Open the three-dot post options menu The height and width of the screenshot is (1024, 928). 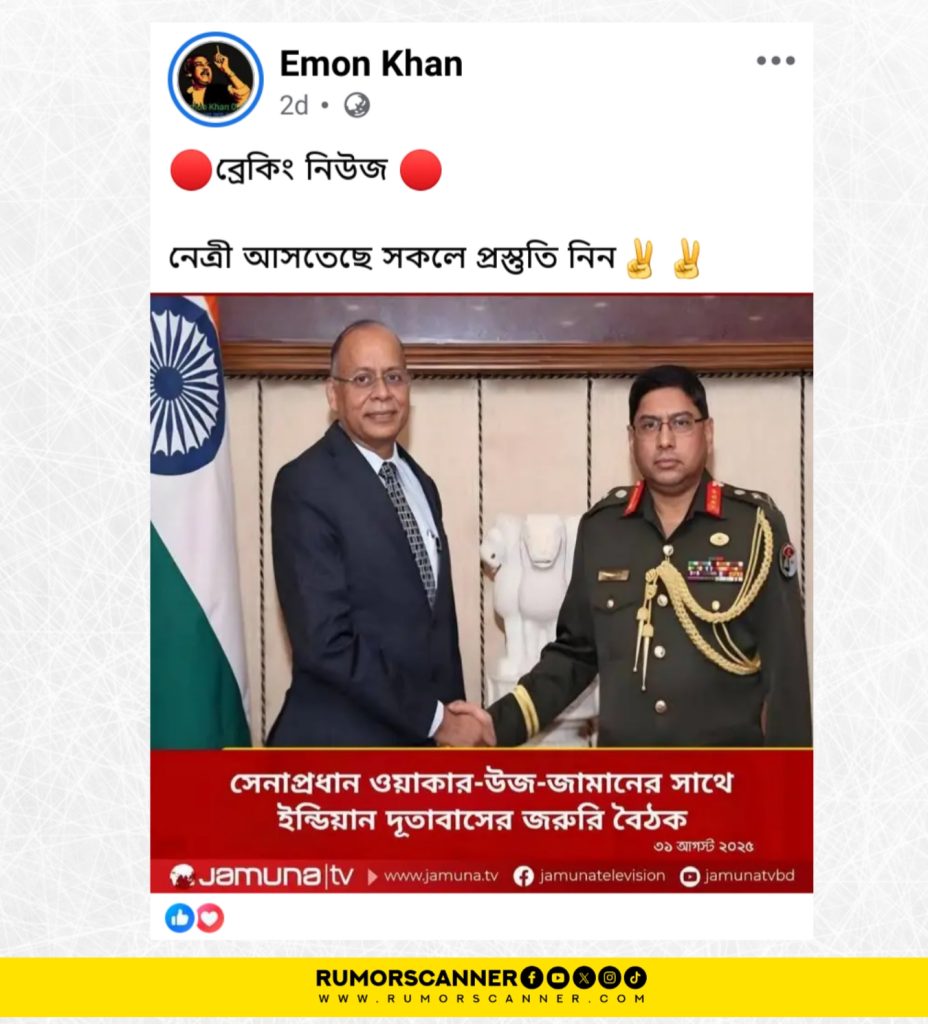click(775, 61)
